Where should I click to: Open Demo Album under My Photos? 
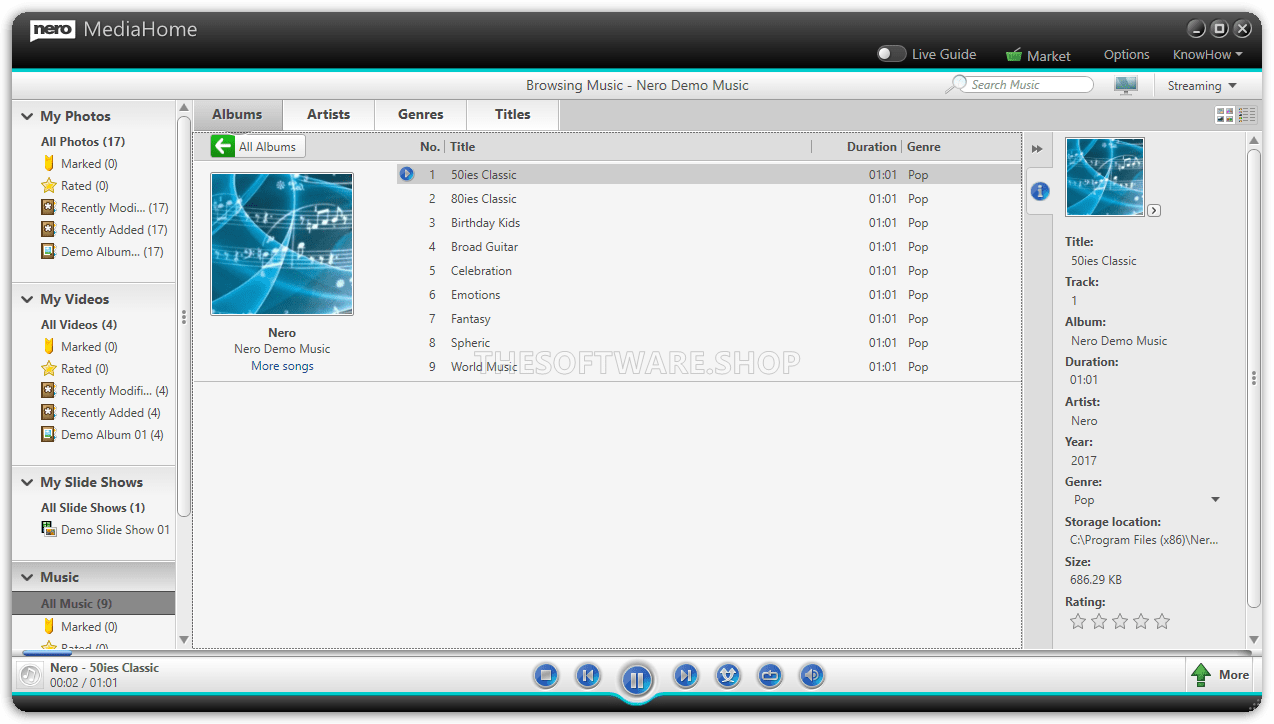coord(102,252)
